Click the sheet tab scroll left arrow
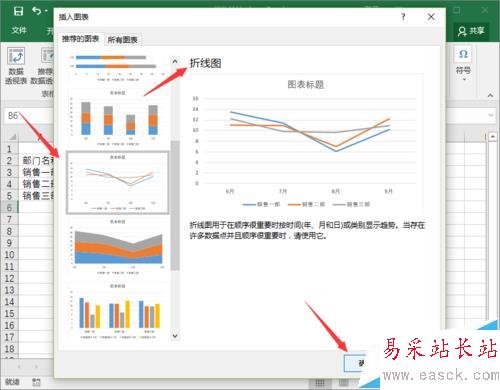Image resolution: width=500 pixels, height=390 pixels. click(x=19, y=366)
